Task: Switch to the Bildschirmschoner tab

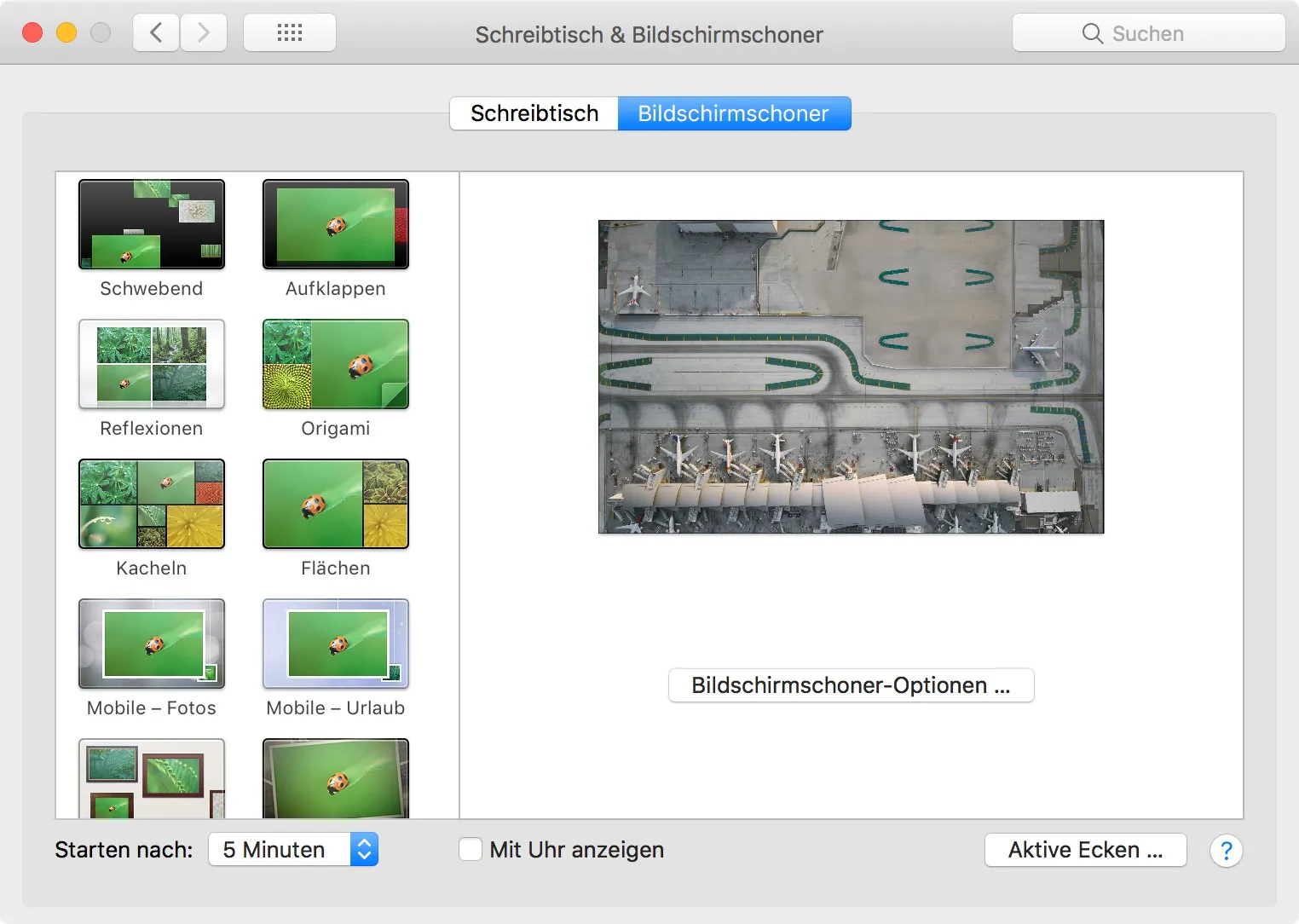Action: (734, 113)
